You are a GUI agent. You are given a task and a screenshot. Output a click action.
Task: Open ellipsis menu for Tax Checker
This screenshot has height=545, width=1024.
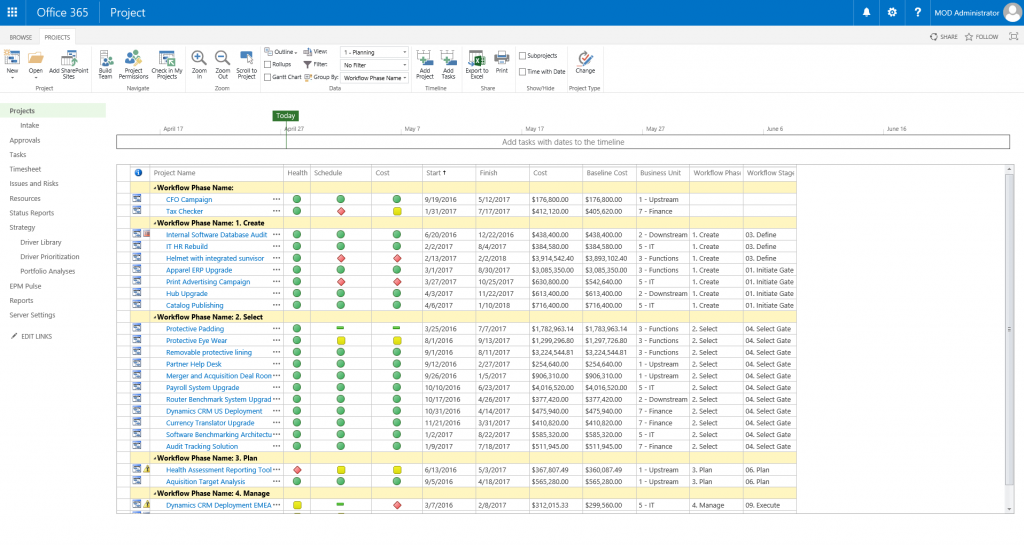[276, 211]
